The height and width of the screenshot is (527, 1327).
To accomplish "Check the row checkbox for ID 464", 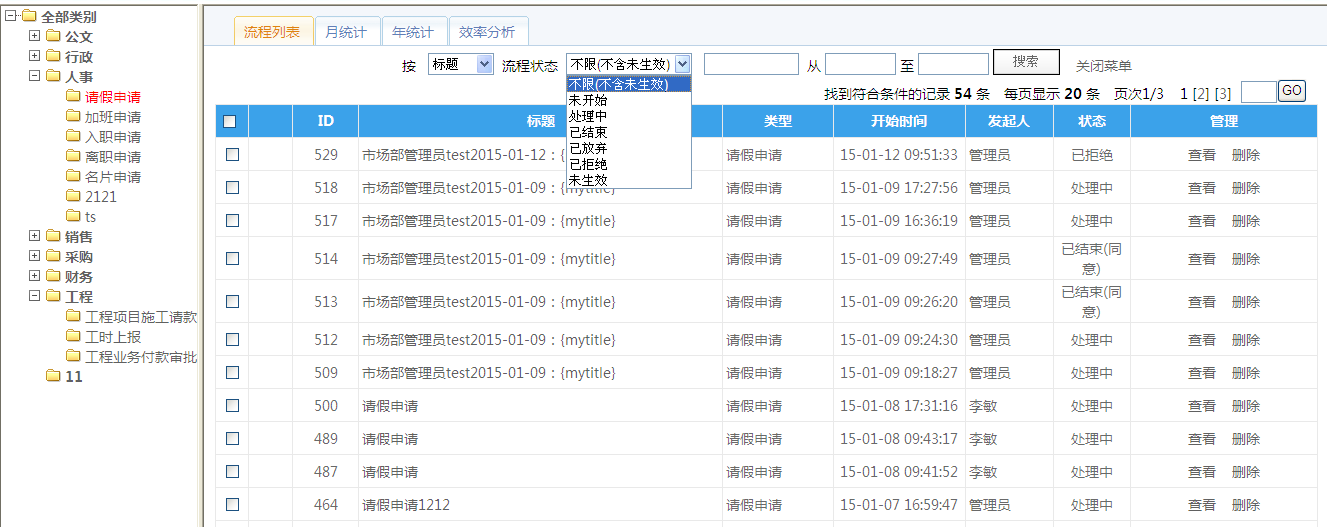I will coord(232,505).
